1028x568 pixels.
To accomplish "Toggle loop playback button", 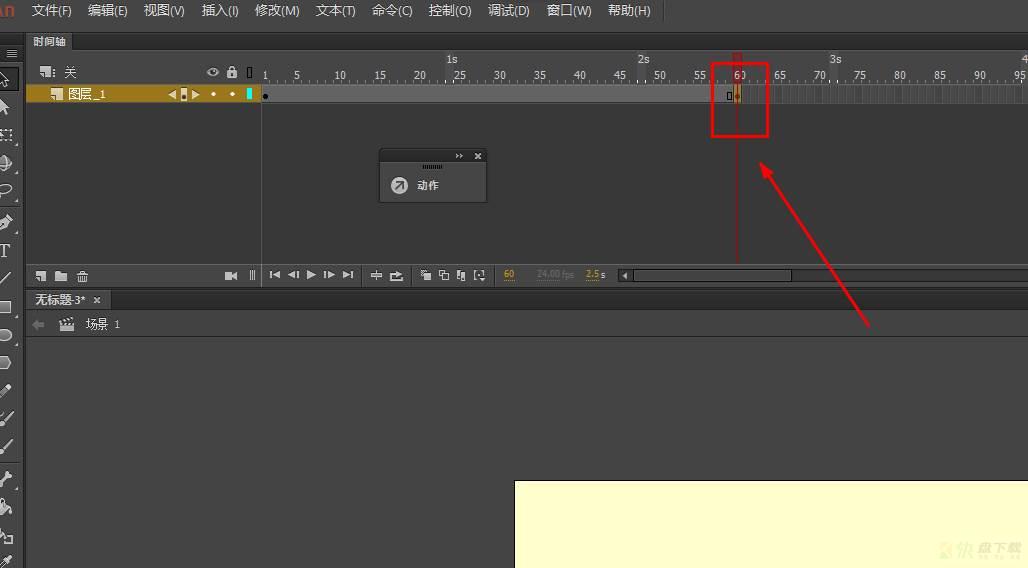I will click(396, 275).
